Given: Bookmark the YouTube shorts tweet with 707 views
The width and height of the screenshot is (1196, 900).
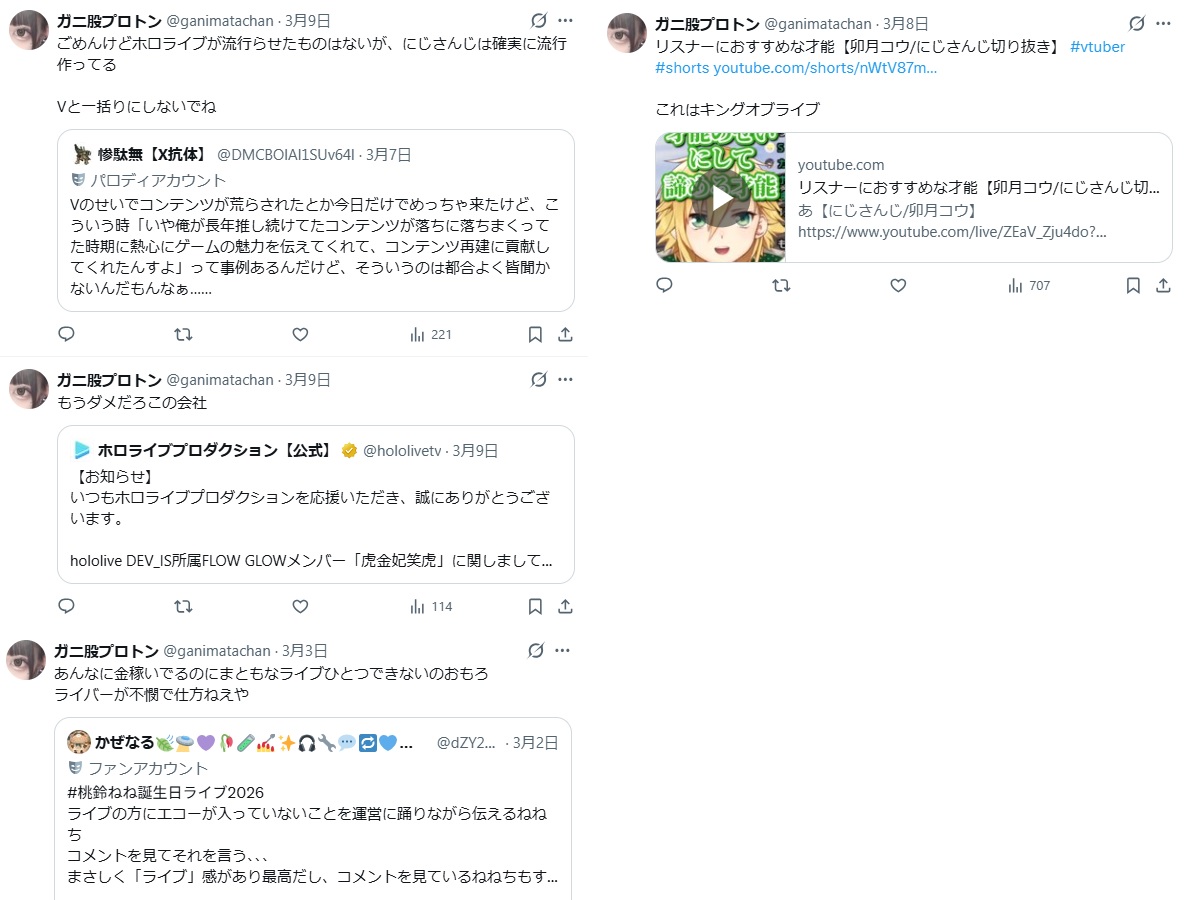Looking at the screenshot, I should (1133, 285).
